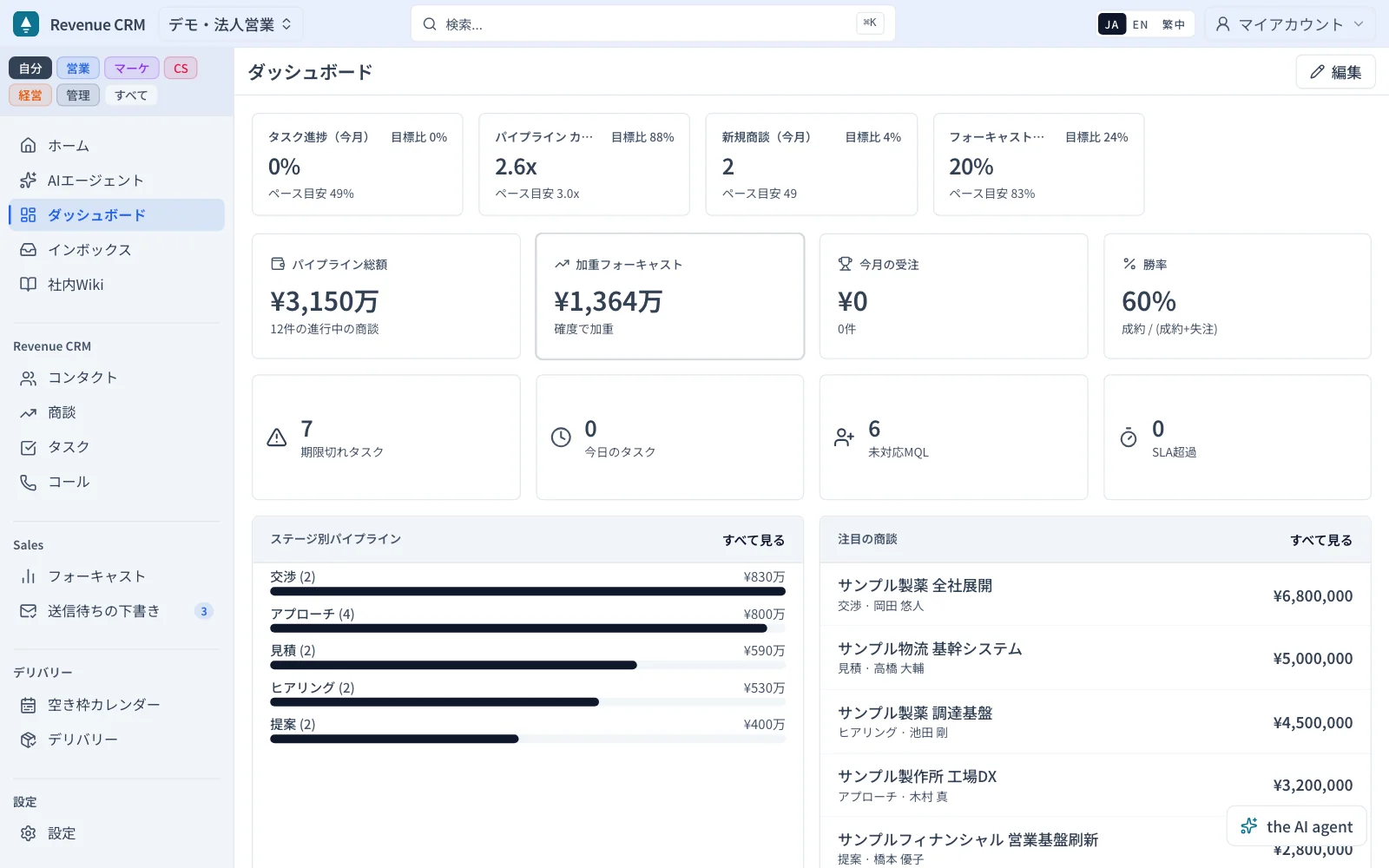Screen dimensions: 1389x868
Task: Go to フォーキャスト in sidebar
Action: pyautogui.click(x=116, y=576)
